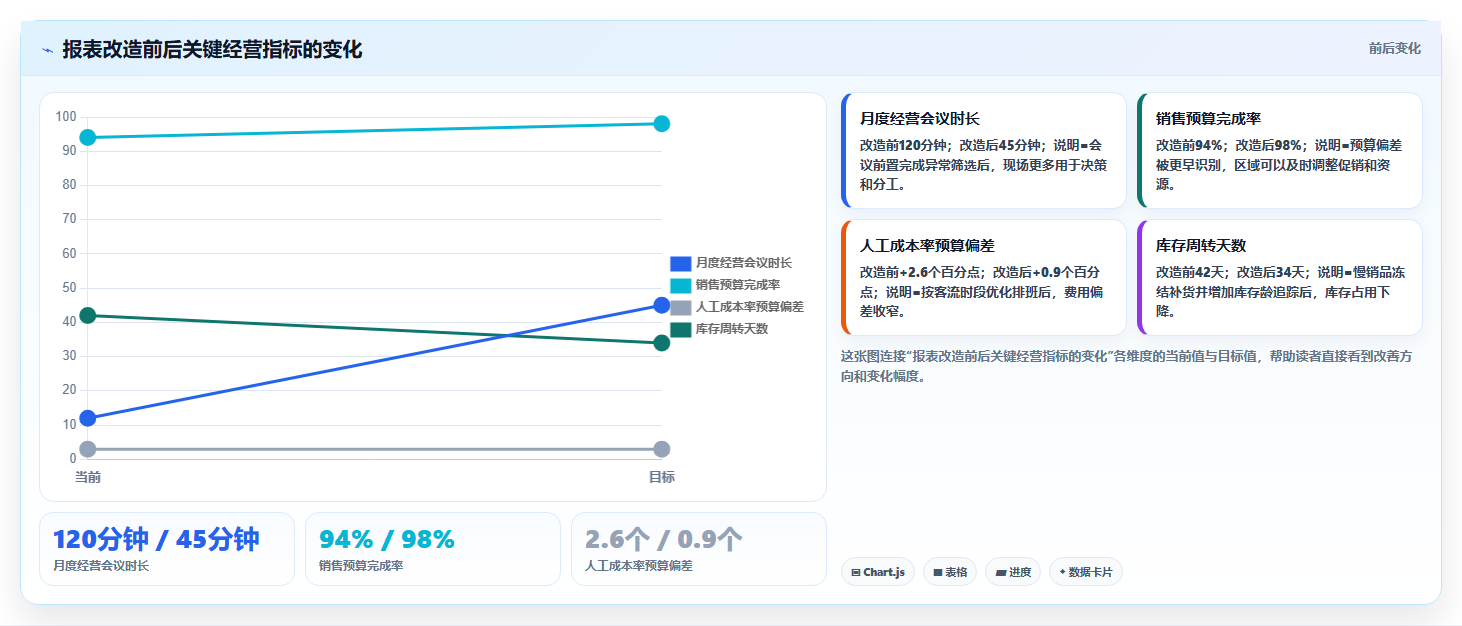This screenshot has width=1462, height=626.
Task: Select the 2.6个 / 0.9个 stat card
Action: (x=699, y=549)
